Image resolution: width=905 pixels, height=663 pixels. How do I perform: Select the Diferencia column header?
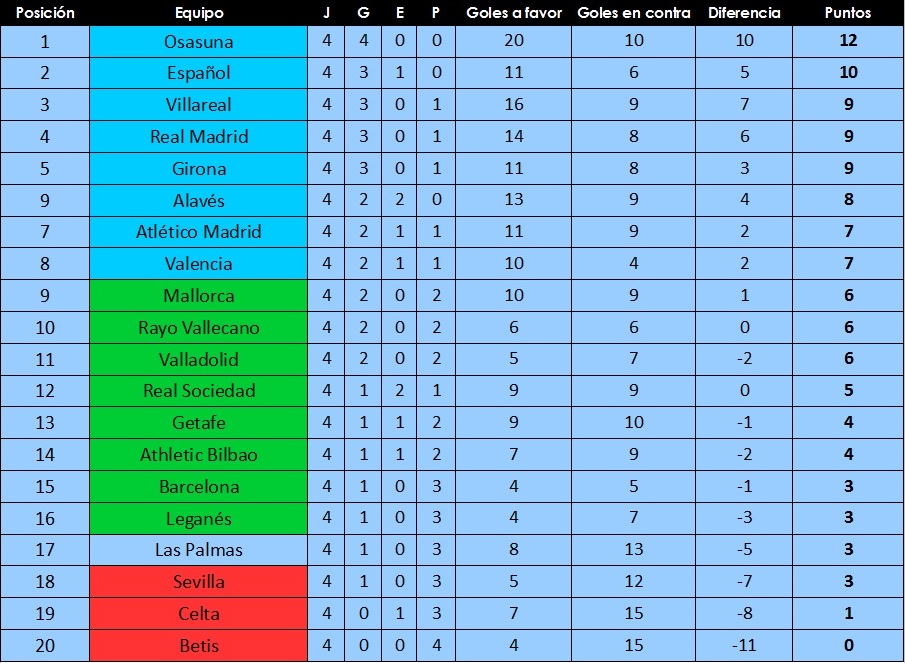coord(744,13)
